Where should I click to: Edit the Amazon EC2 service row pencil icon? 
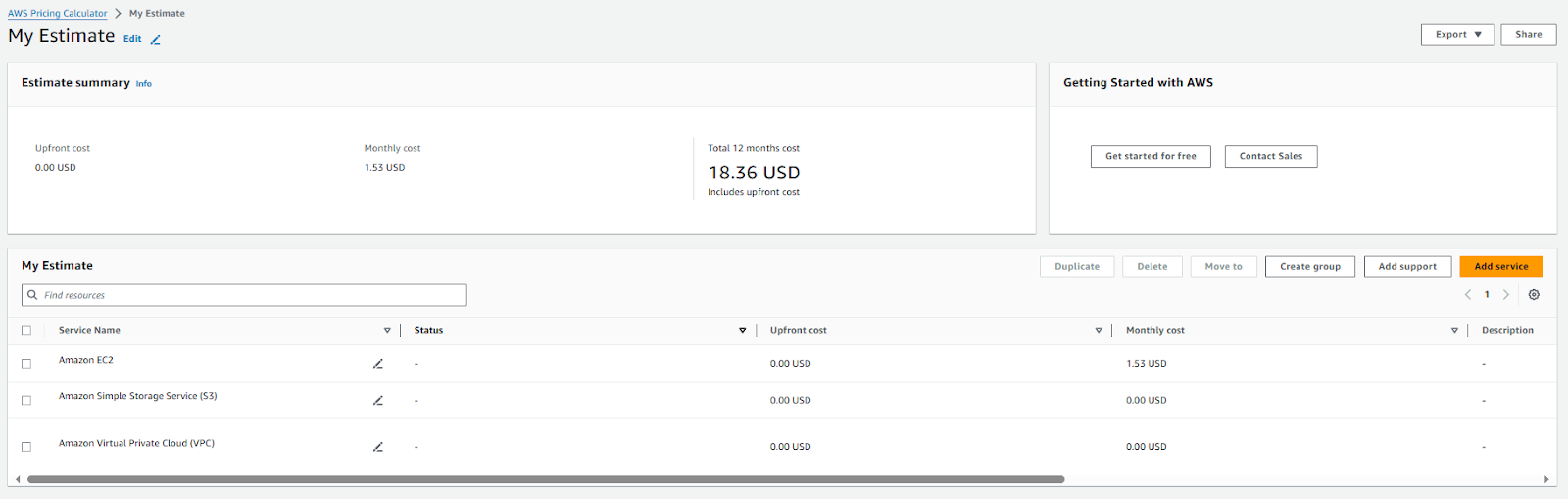378,364
